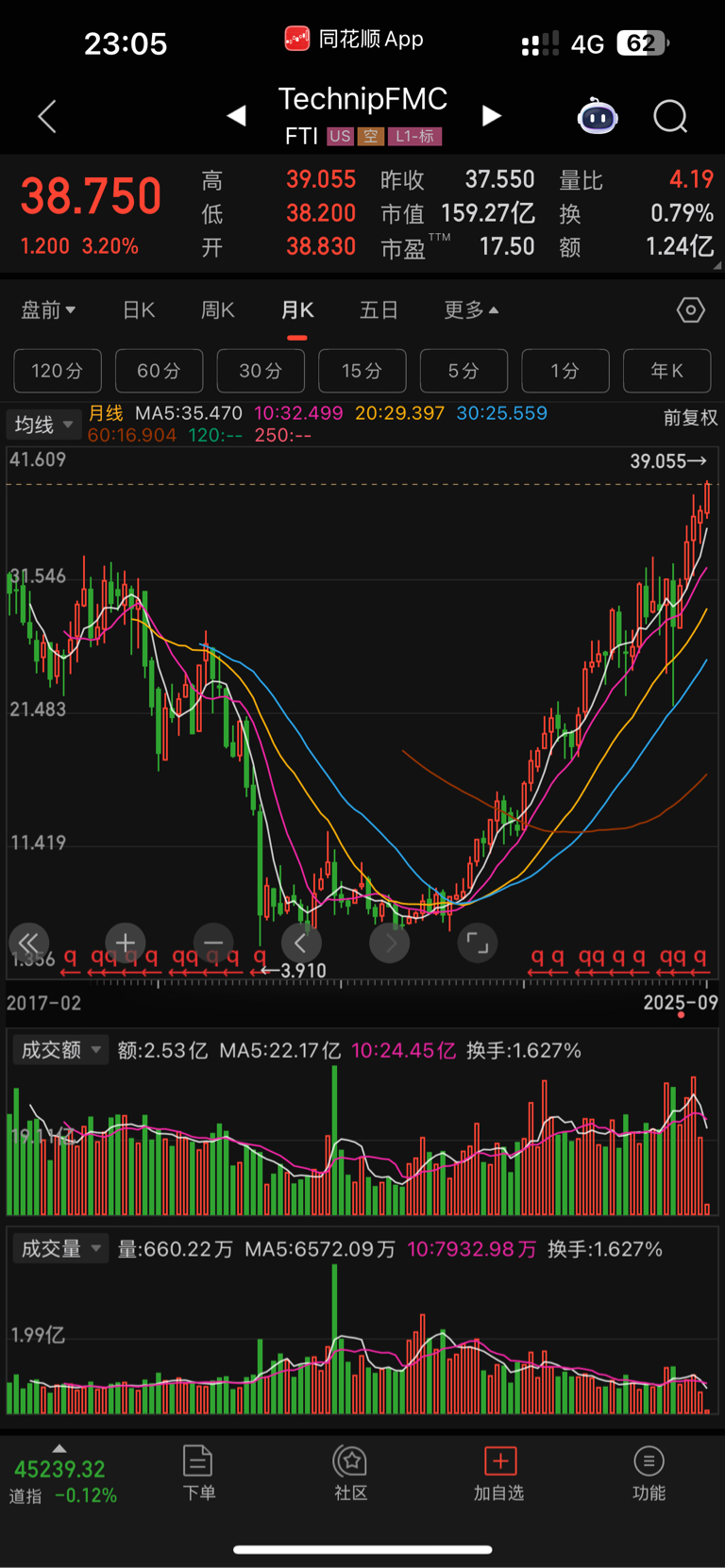The width and height of the screenshot is (725, 1568).
Task: Tap 60:16.904 moving average value
Action: tap(132, 435)
